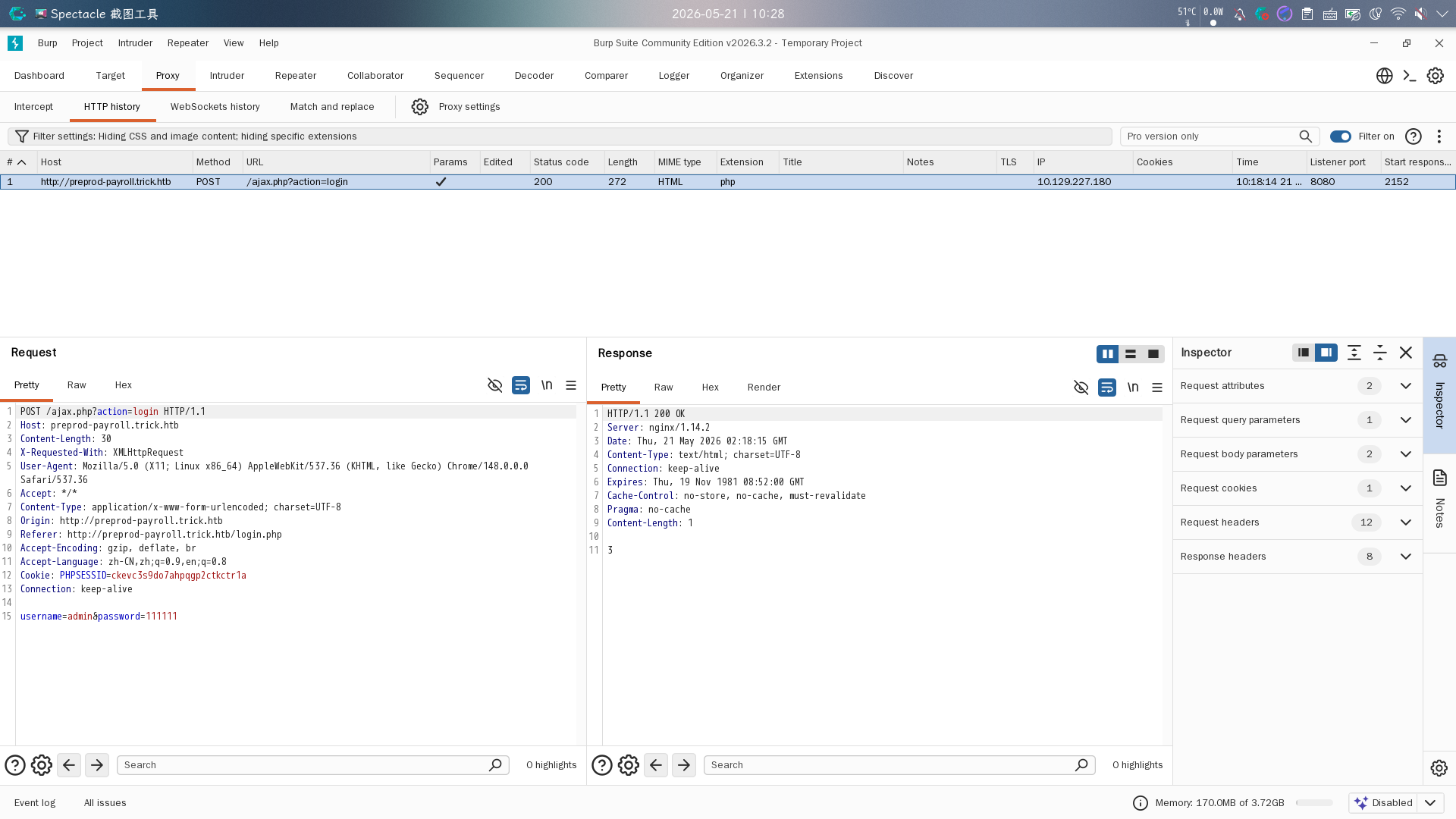This screenshot has height=819, width=1456.
Task: Open the Project menu
Action: click(87, 43)
